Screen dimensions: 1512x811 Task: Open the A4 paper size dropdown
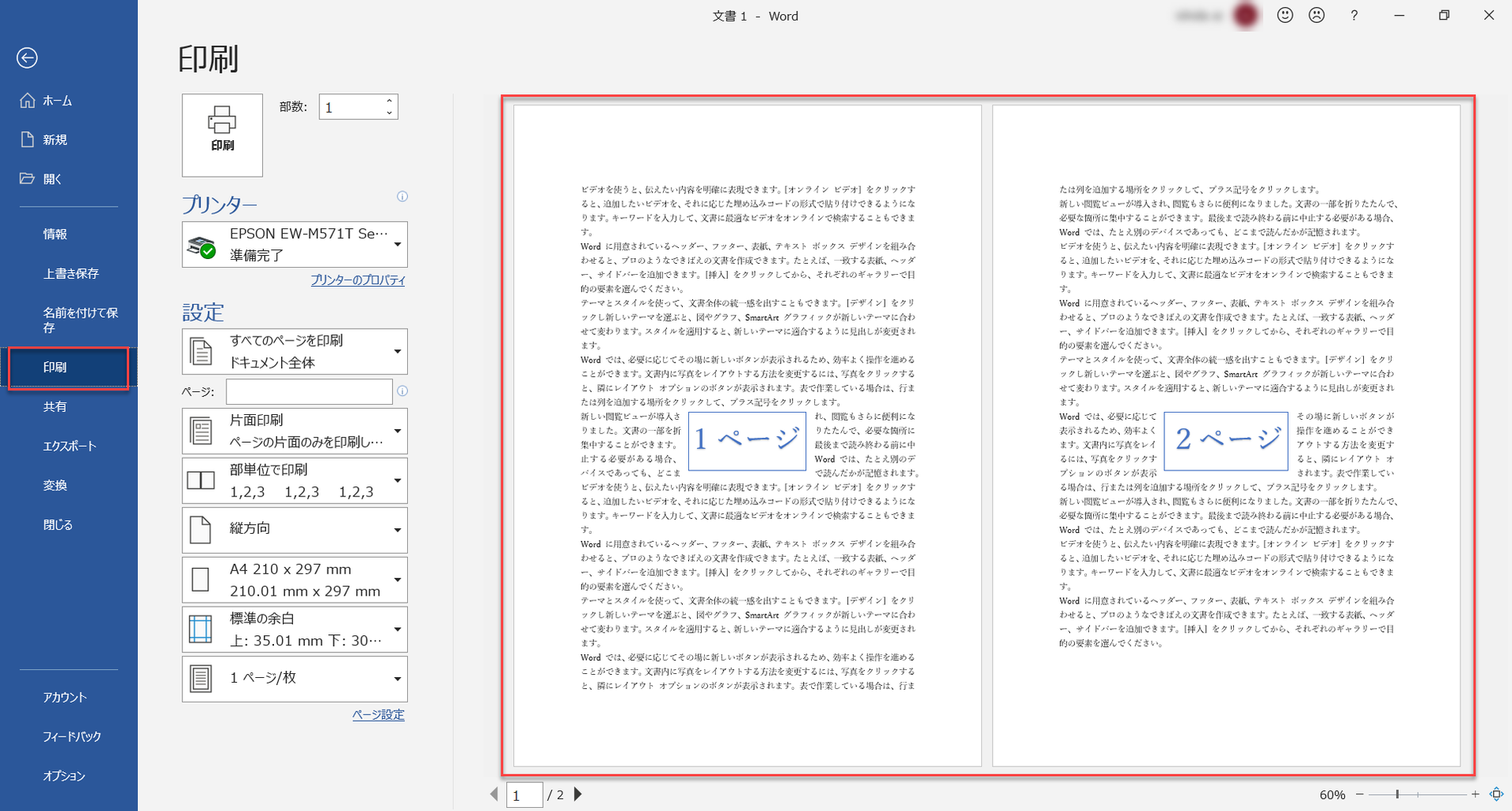tap(295, 580)
